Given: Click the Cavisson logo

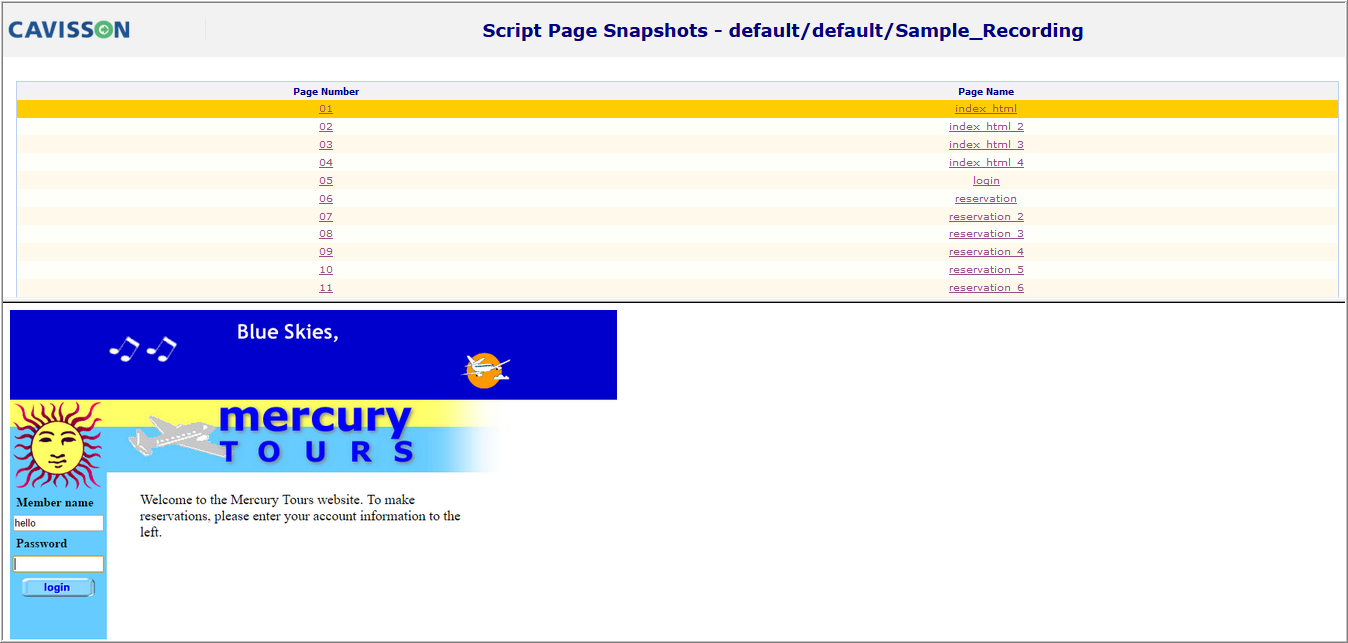Looking at the screenshot, I should pos(69,30).
